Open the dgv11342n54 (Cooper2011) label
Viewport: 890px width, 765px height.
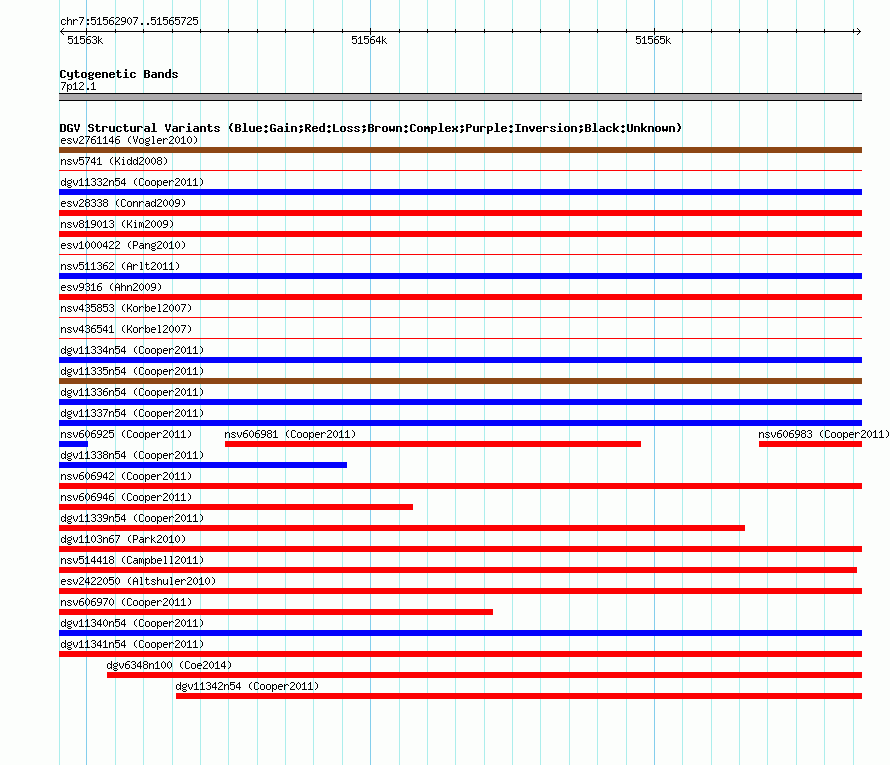247,686
